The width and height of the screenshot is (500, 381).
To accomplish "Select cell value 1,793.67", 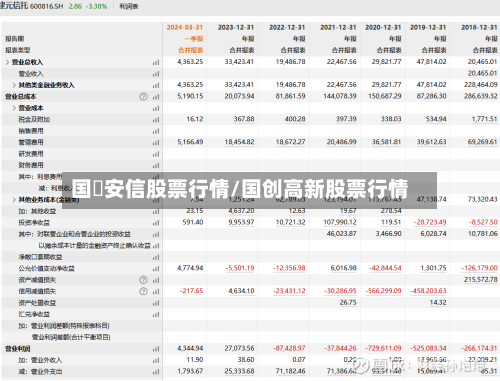I will pos(190,371).
